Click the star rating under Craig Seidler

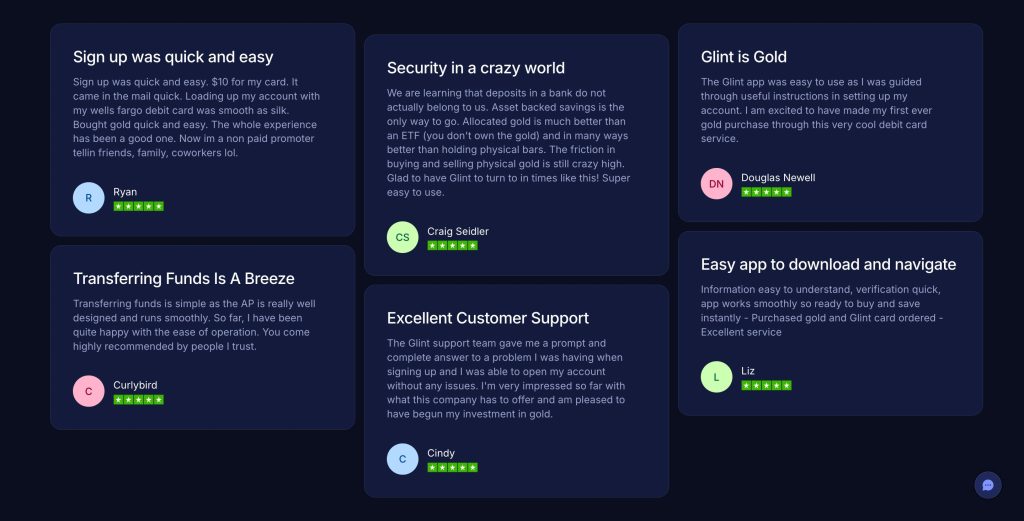(x=452, y=245)
